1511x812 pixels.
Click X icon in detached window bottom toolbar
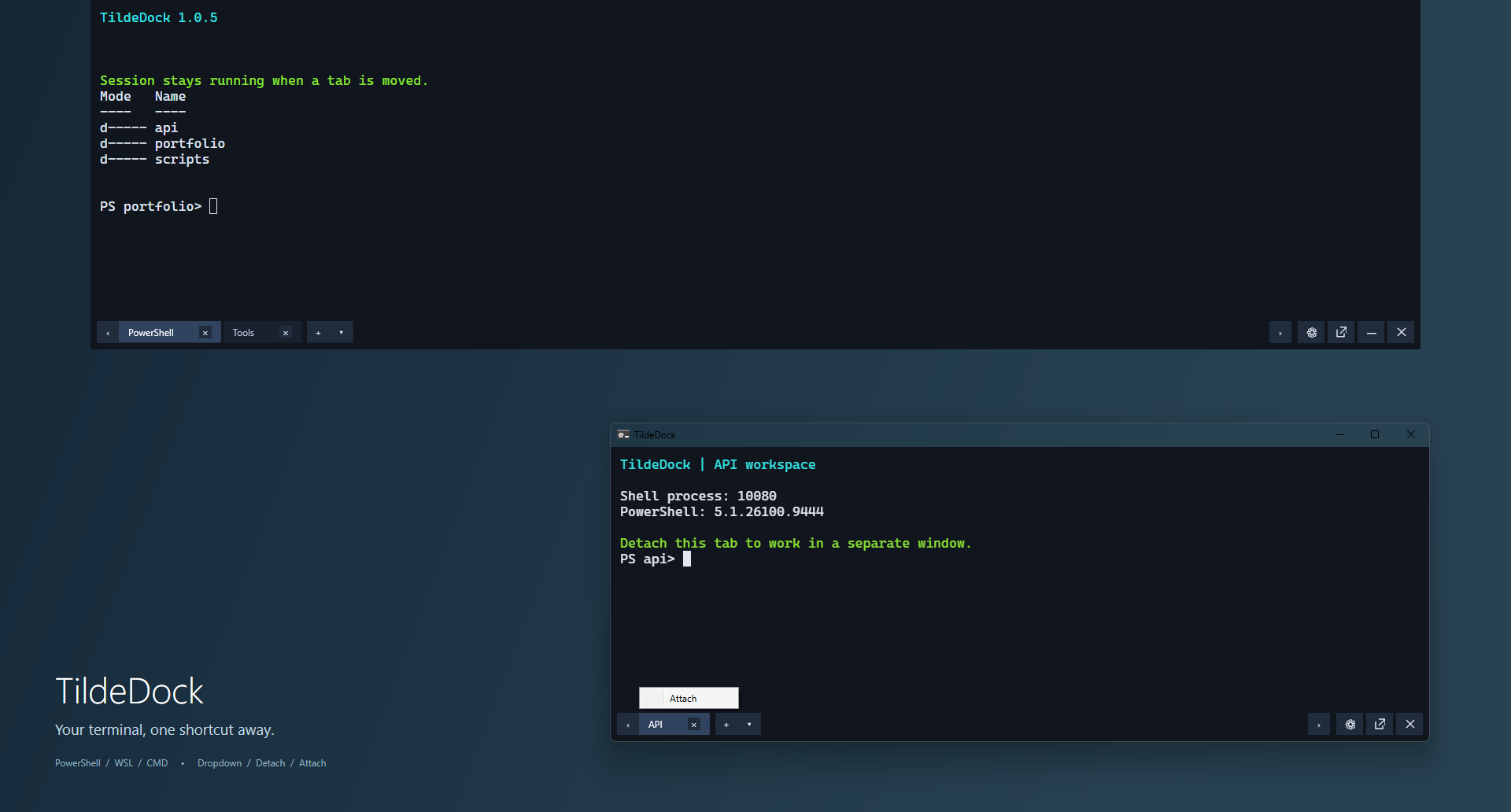(x=1409, y=725)
